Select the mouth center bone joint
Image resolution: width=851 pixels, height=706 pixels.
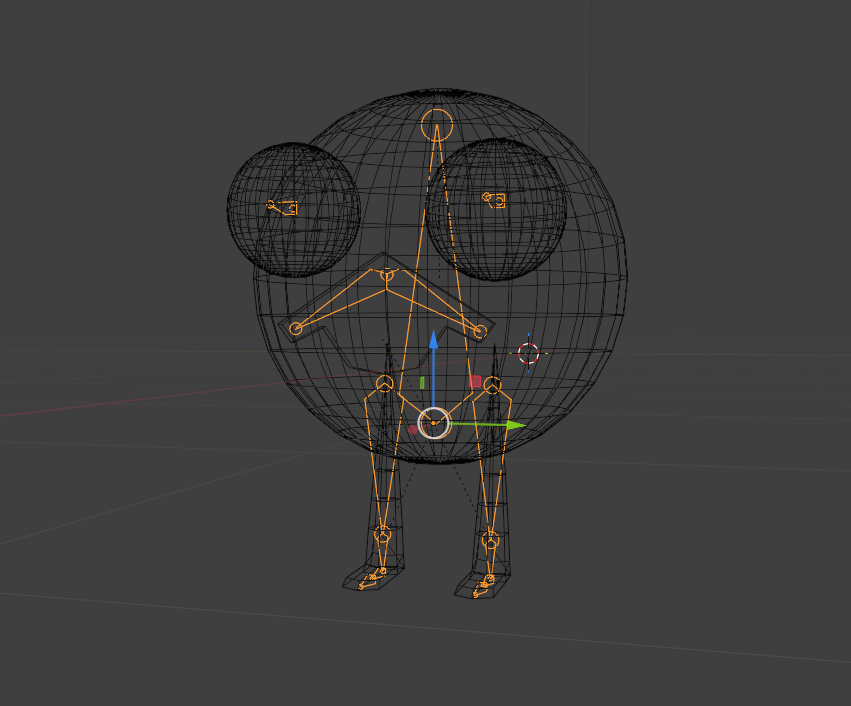click(386, 275)
